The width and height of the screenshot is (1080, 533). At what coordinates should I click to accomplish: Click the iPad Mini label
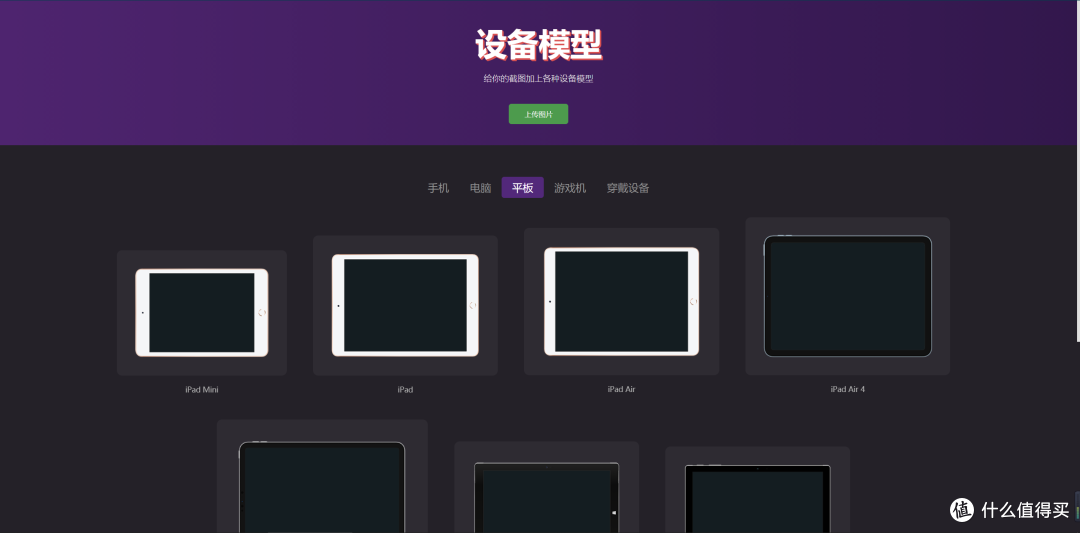click(x=202, y=390)
